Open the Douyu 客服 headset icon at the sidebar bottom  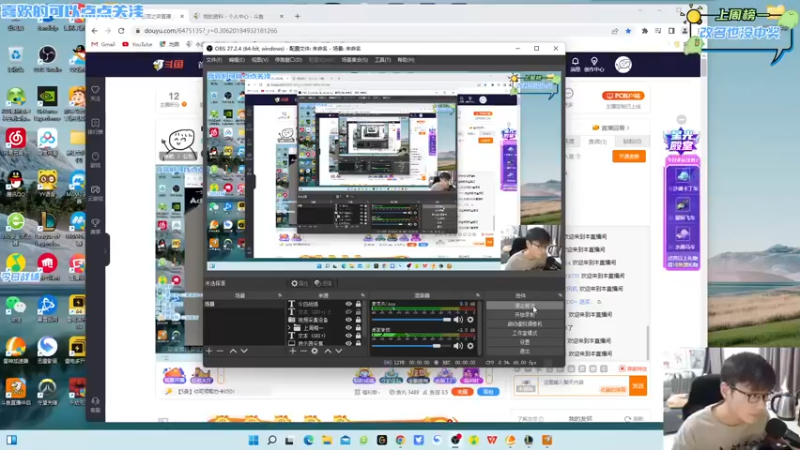tap(95, 404)
